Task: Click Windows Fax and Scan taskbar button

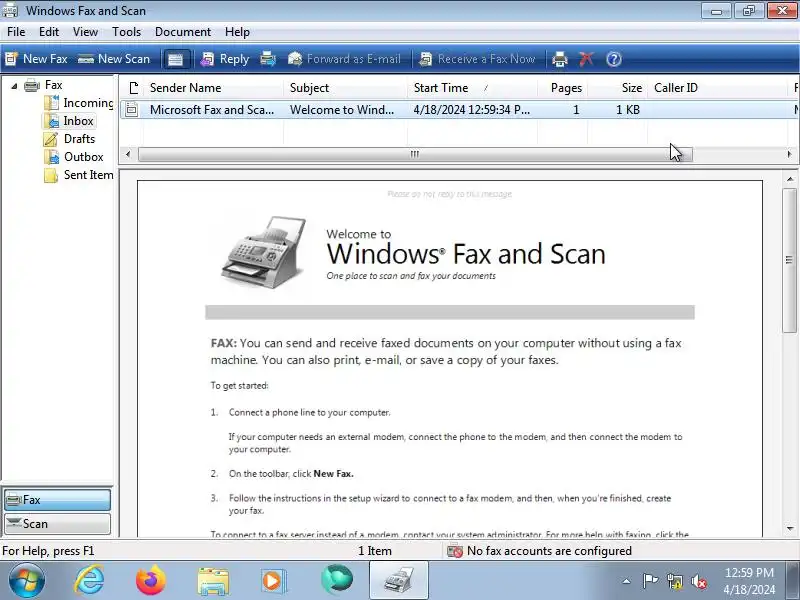Action: [399, 581]
